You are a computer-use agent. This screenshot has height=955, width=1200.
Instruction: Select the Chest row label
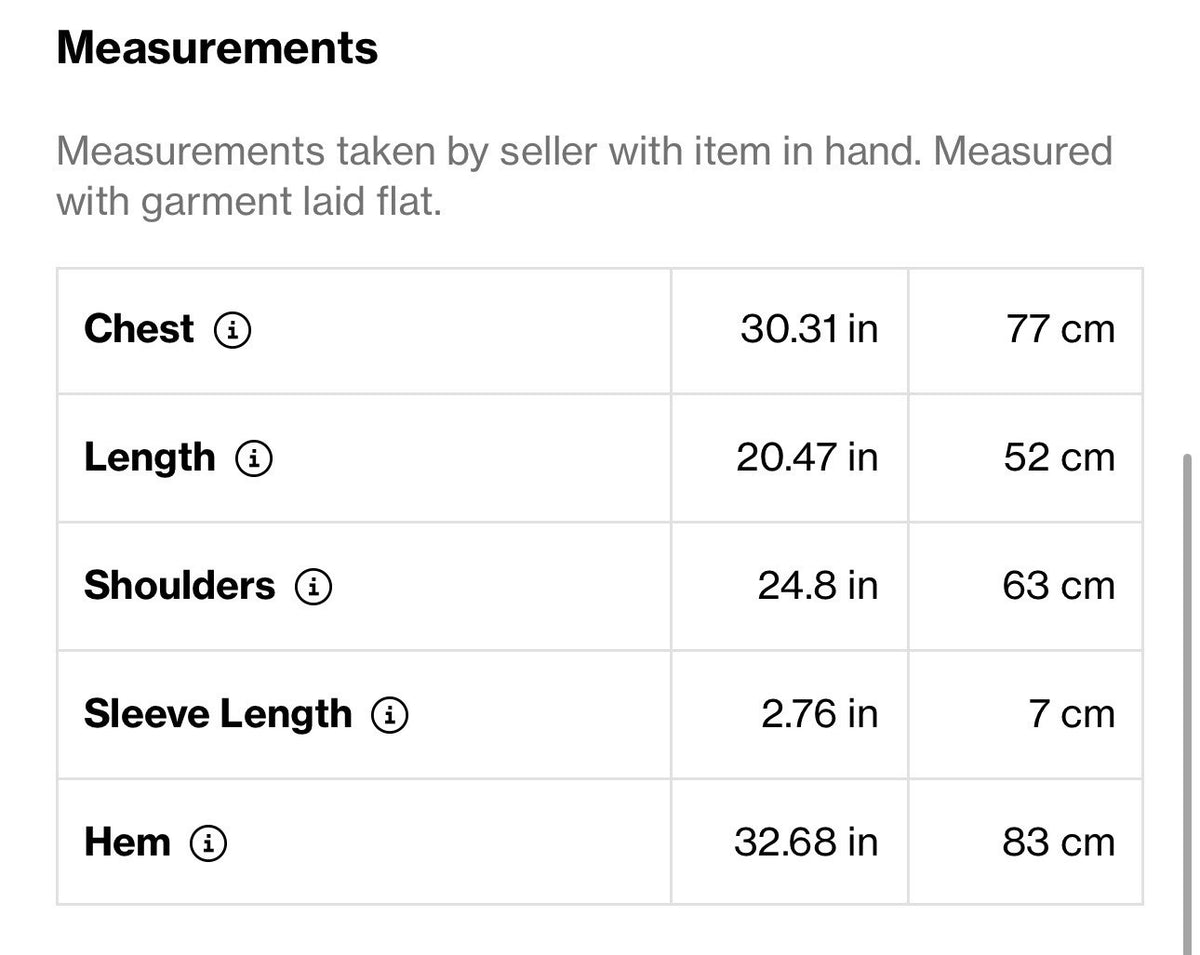click(x=139, y=329)
